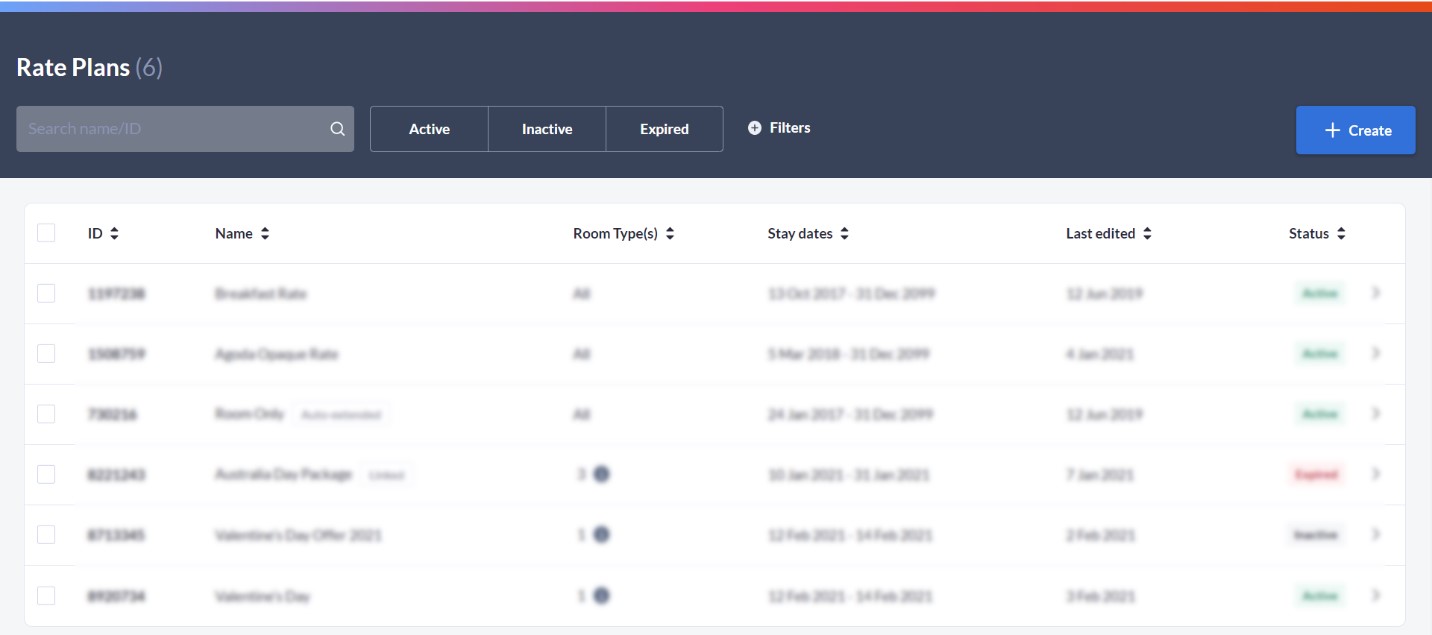
Task: Expand the Valentine's Day Offer 2021 chevron
Action: point(1376,534)
